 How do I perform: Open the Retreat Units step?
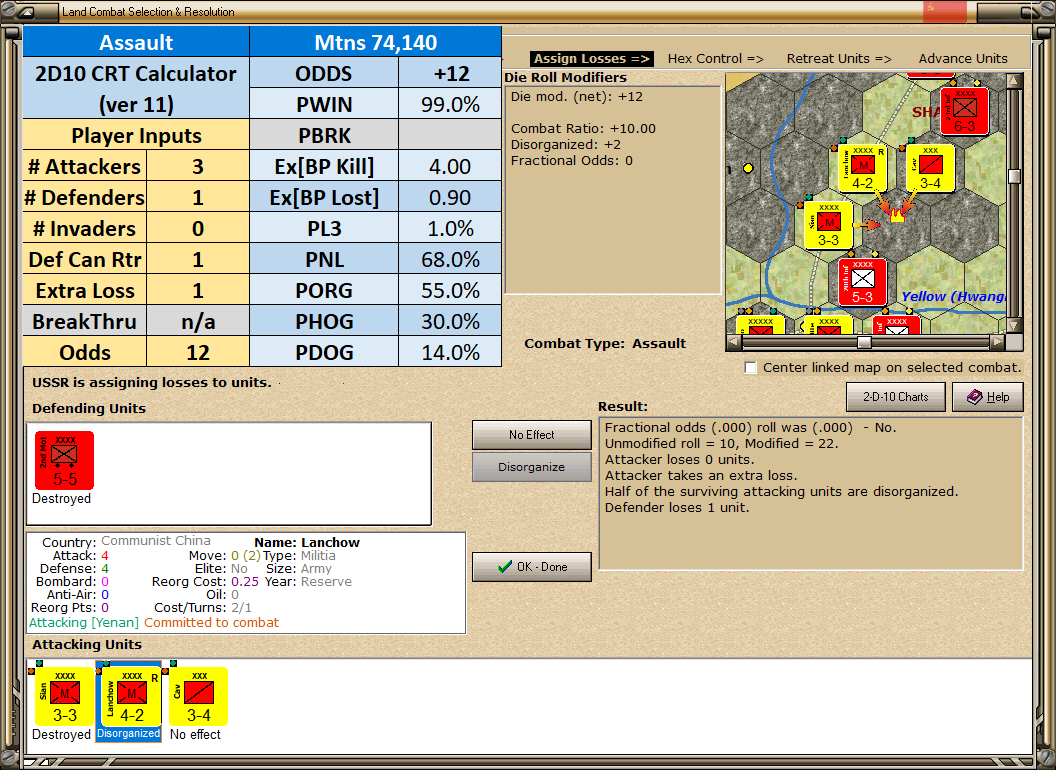(x=839, y=58)
